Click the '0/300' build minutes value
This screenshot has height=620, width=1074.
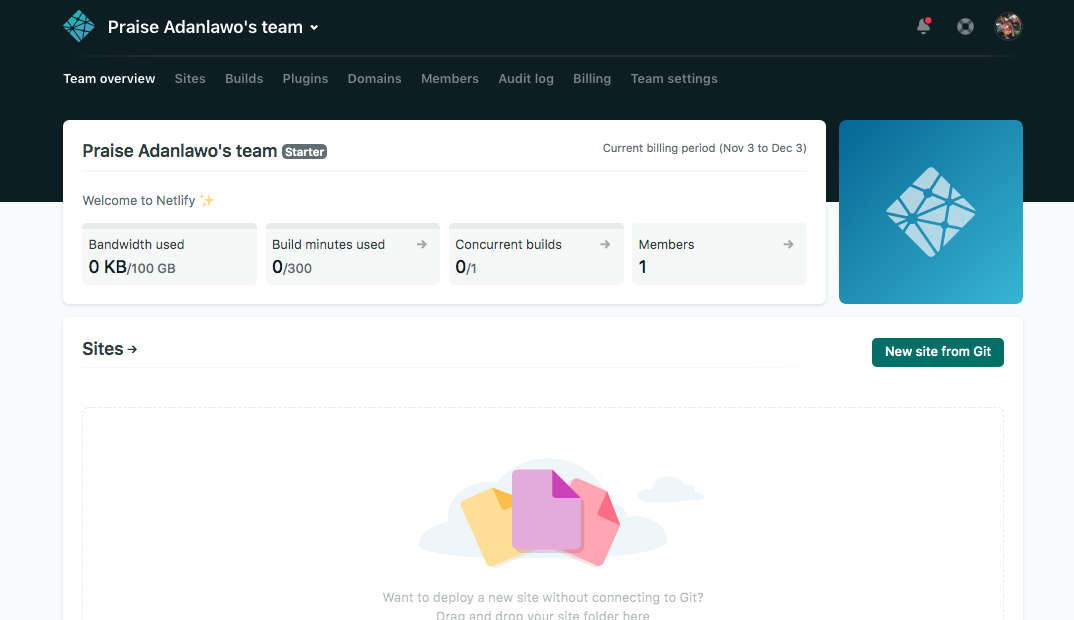point(292,267)
